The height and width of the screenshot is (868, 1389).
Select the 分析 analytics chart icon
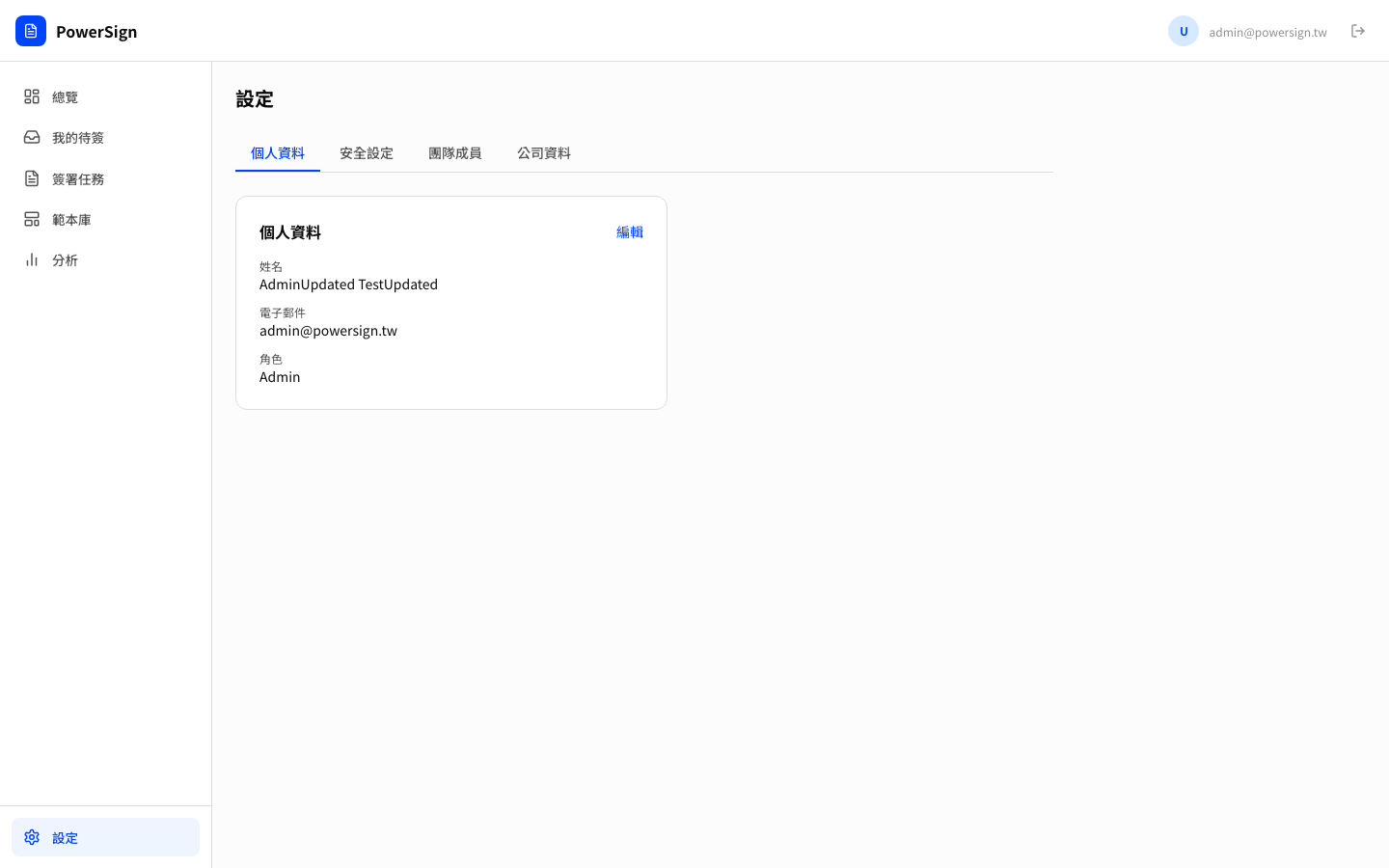(x=31, y=259)
